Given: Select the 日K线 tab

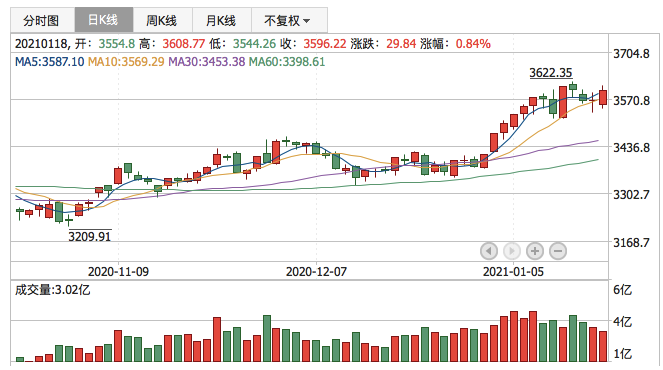Looking at the screenshot, I should click(104, 20).
